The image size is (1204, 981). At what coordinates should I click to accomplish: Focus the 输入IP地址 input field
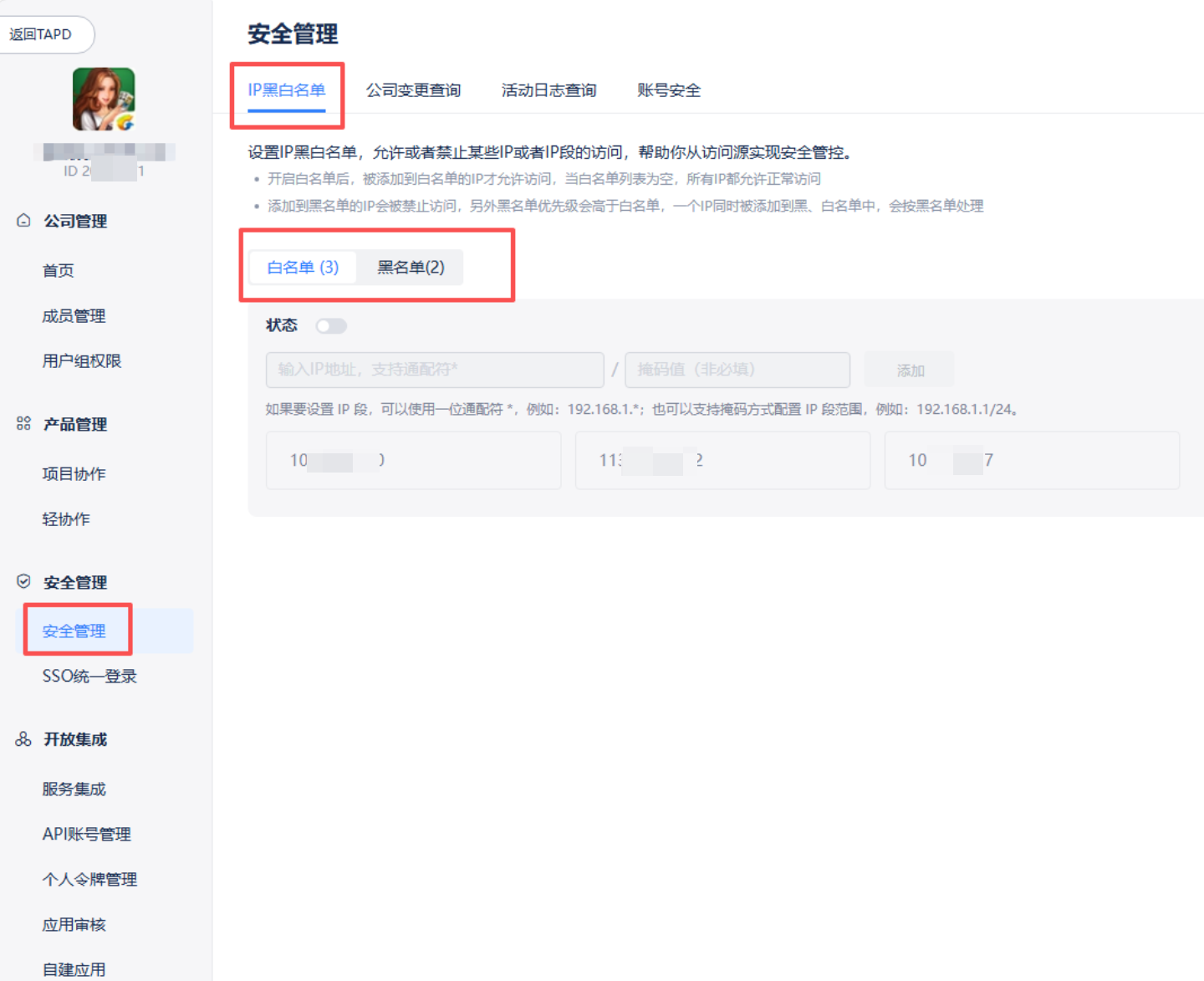[x=435, y=370]
